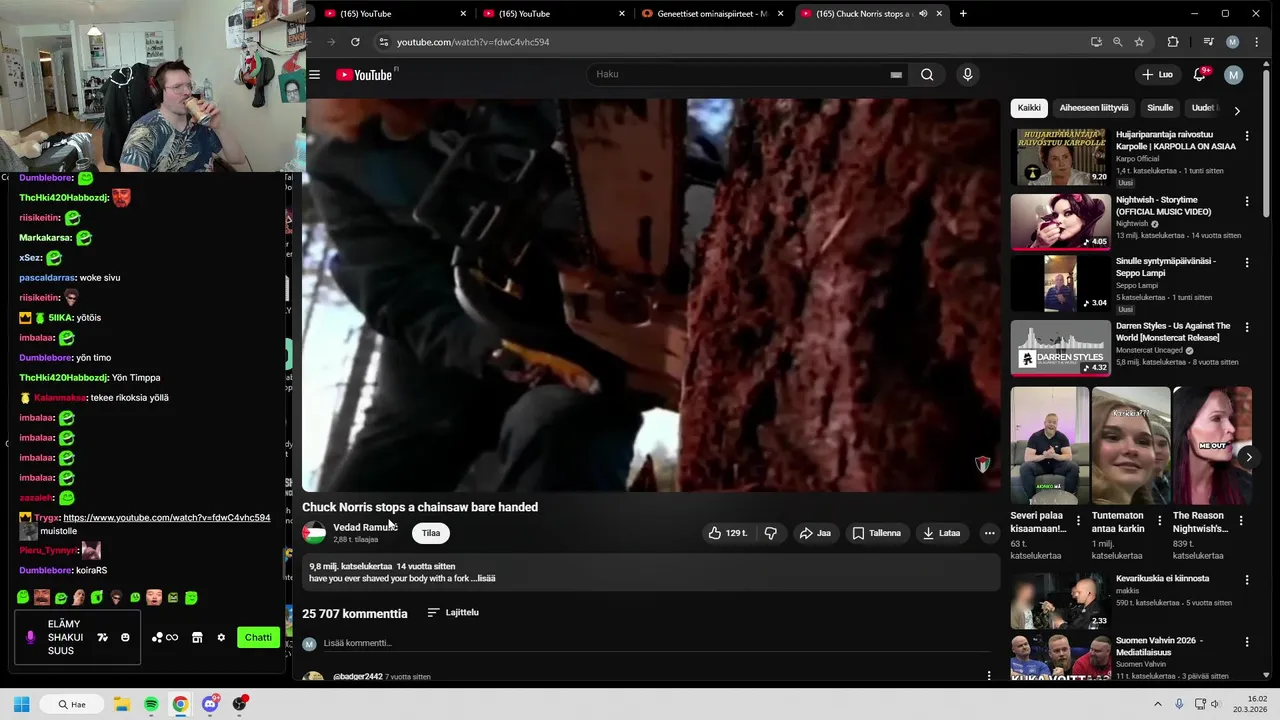Click channel points icon in chat
This screenshot has height=720, width=1280.
coord(165,637)
